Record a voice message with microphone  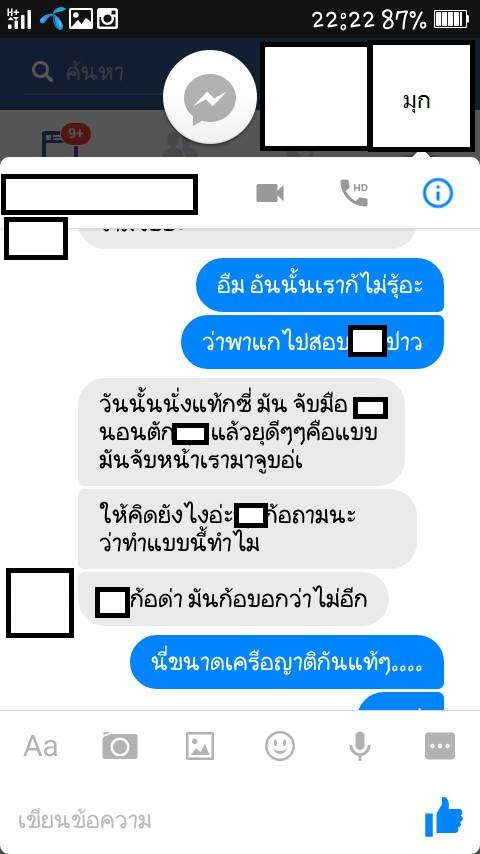(x=360, y=746)
